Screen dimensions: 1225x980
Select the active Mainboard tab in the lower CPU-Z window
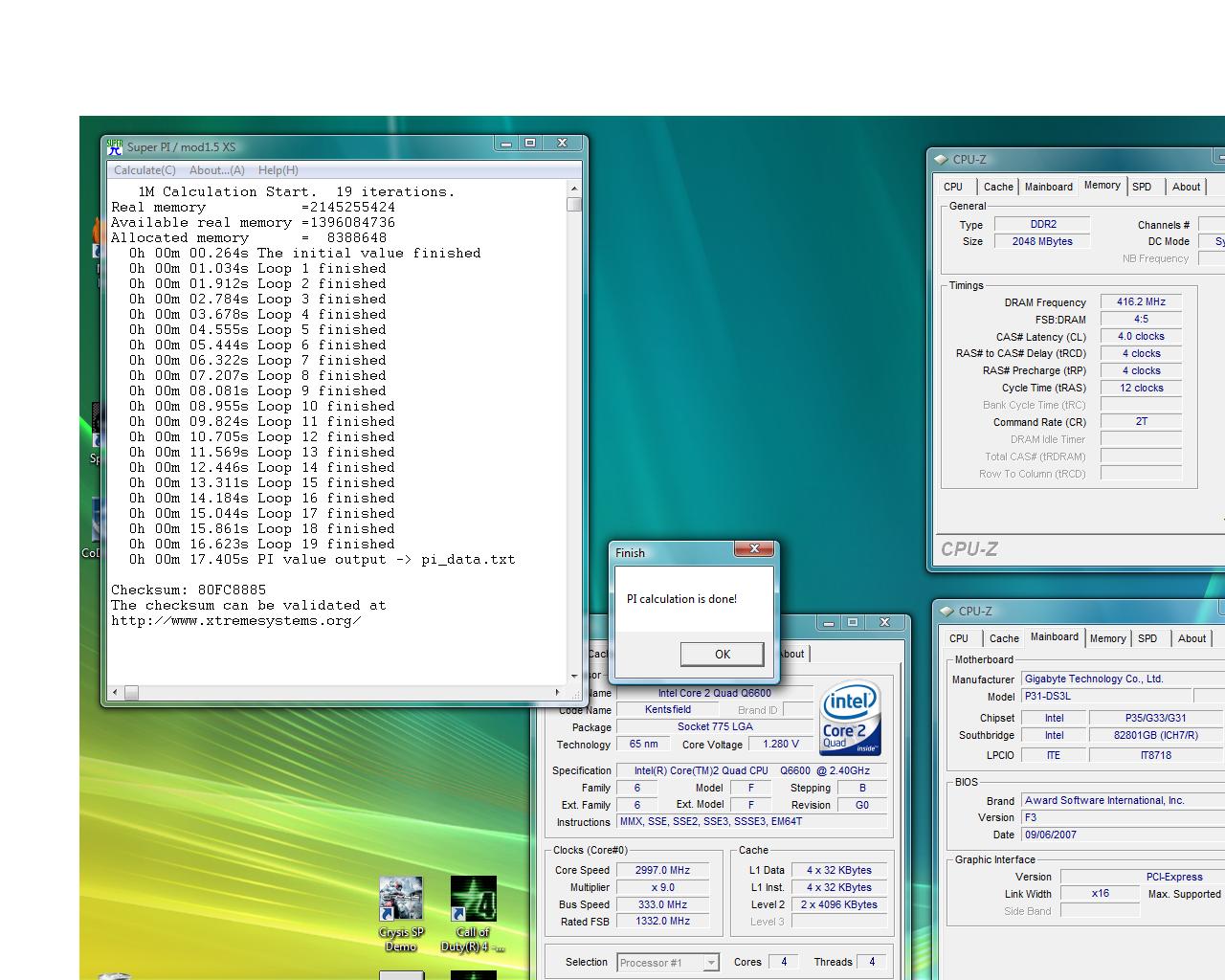coord(1055,637)
